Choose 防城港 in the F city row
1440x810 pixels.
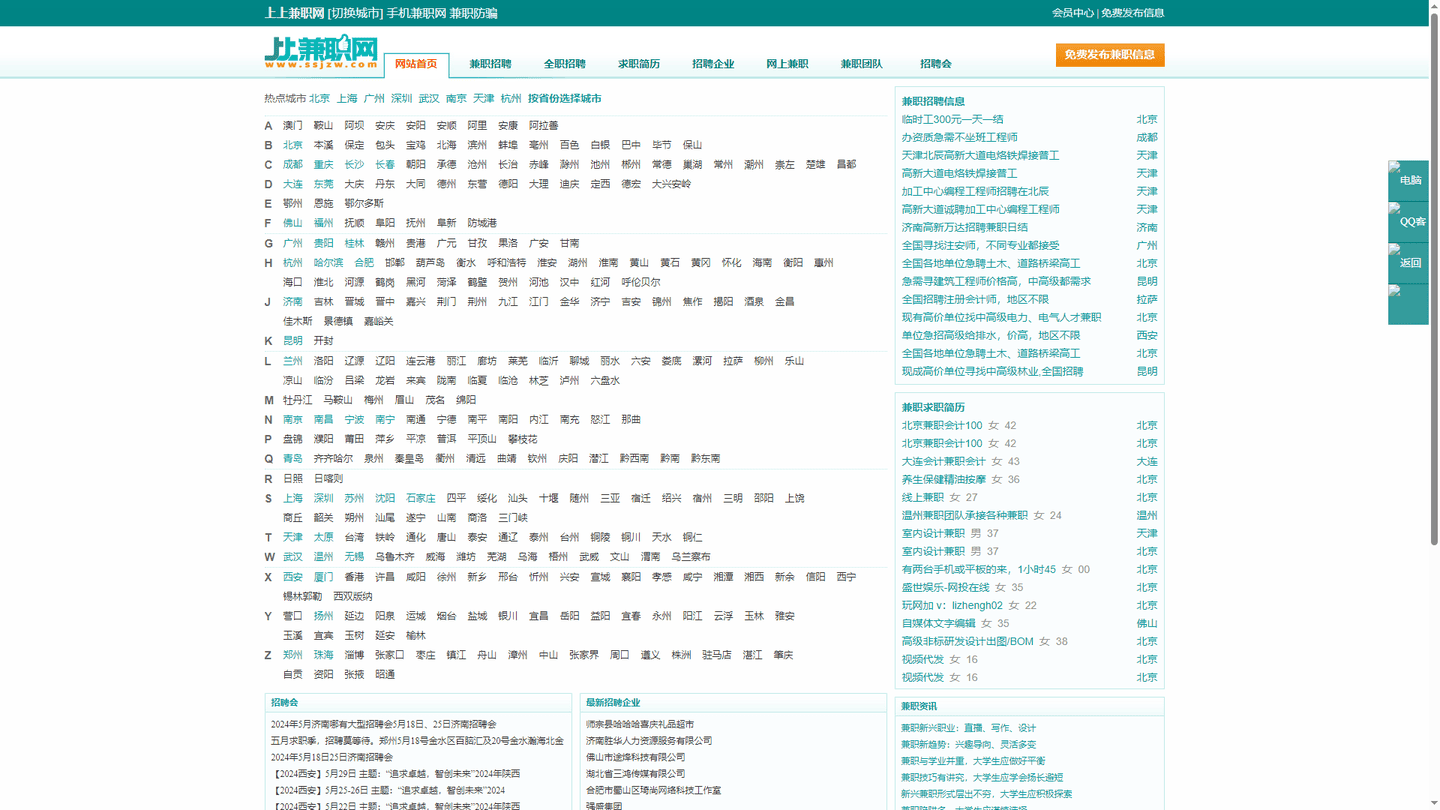[482, 223]
